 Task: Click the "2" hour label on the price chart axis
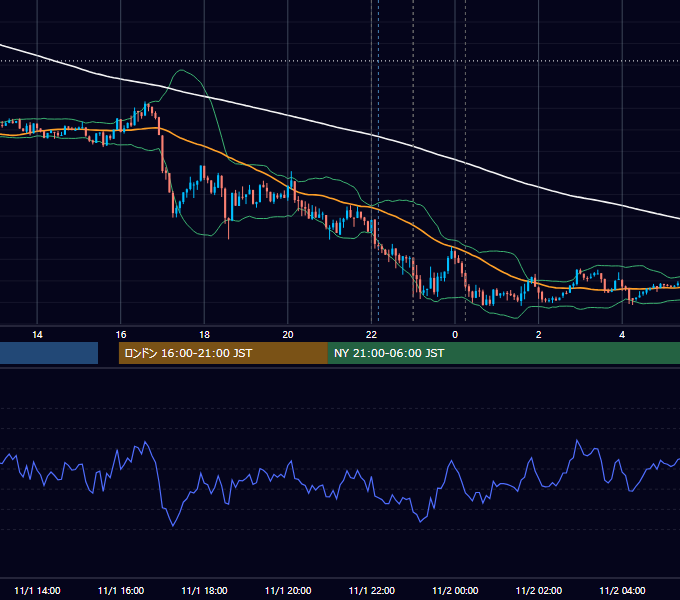pos(539,335)
